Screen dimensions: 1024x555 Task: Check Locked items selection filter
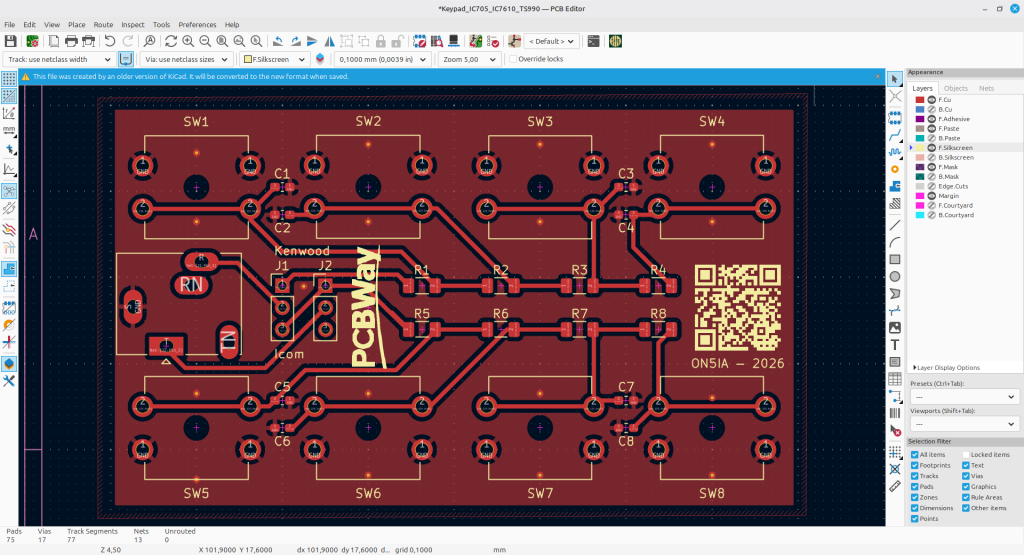click(966, 454)
